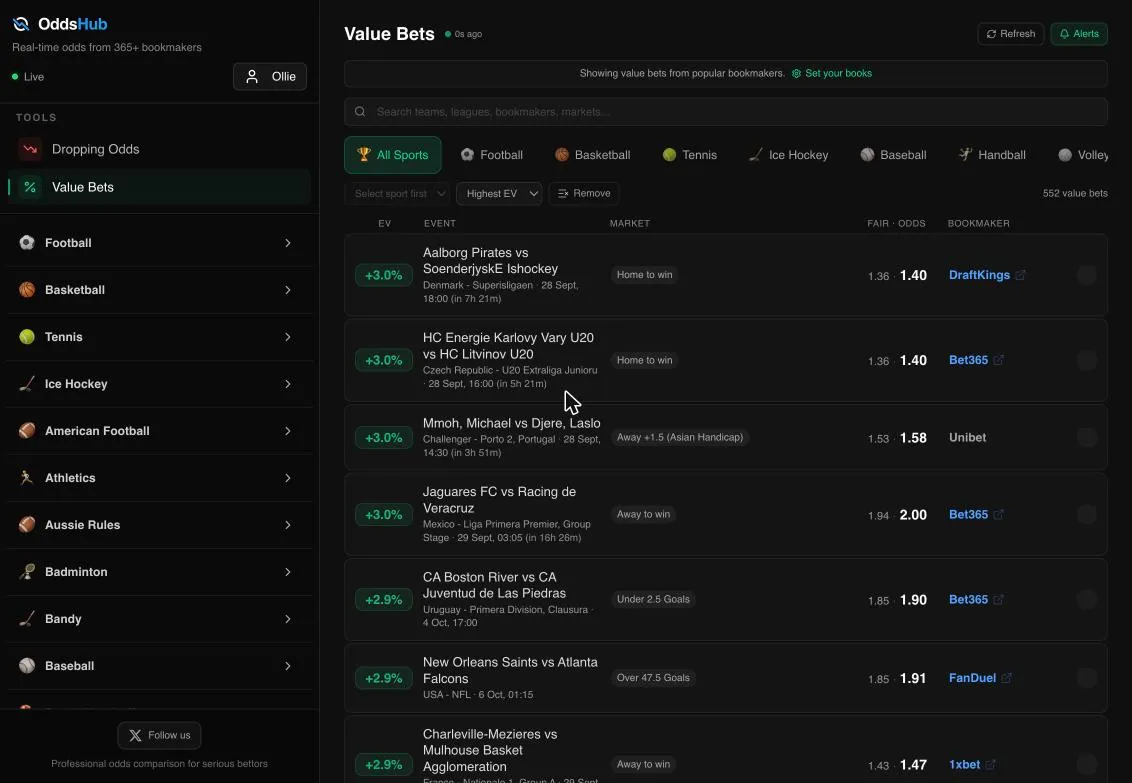Click the Tennis ball icon in sidebar
1132x783 pixels.
point(27,336)
